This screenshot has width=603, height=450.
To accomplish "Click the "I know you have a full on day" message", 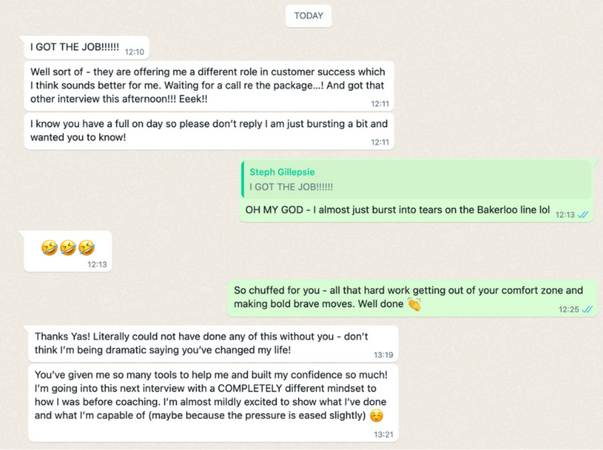I will point(200,129).
